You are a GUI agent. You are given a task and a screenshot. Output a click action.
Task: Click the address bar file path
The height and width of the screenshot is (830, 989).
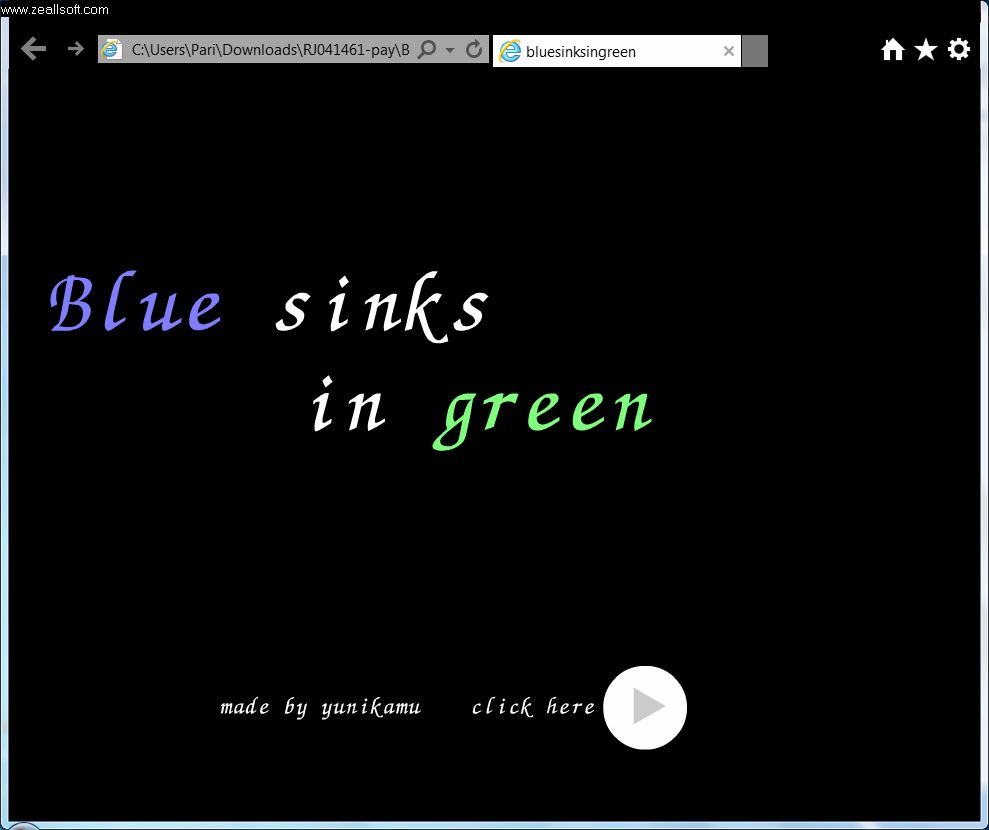click(270, 50)
